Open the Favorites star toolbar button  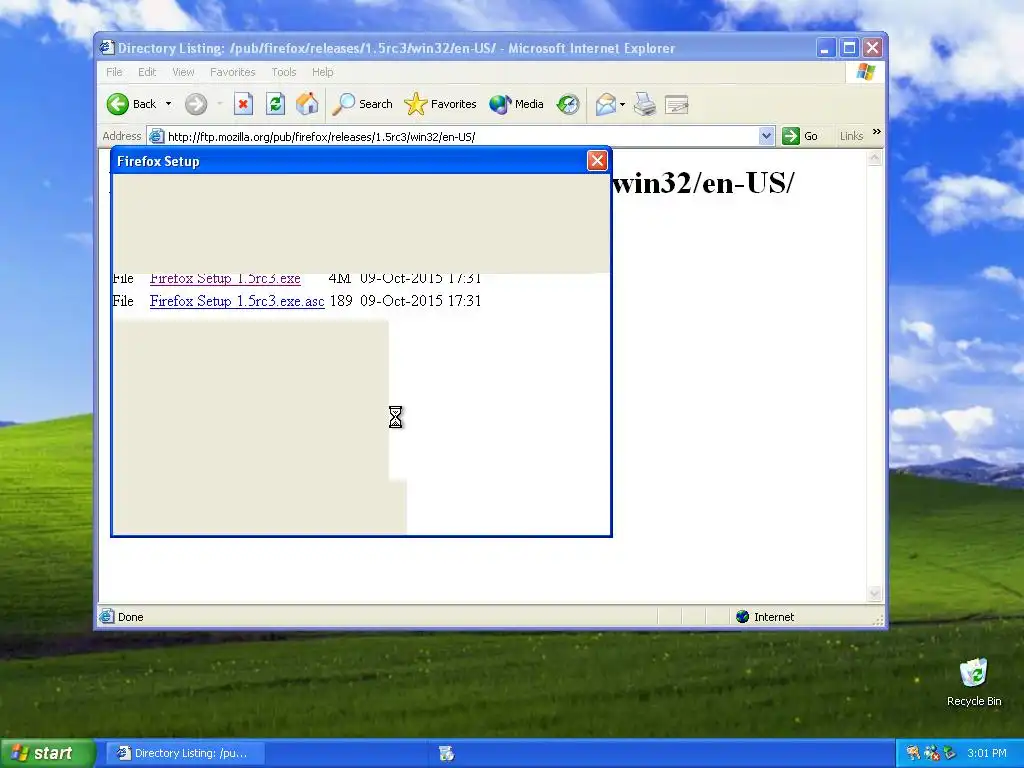[x=440, y=104]
